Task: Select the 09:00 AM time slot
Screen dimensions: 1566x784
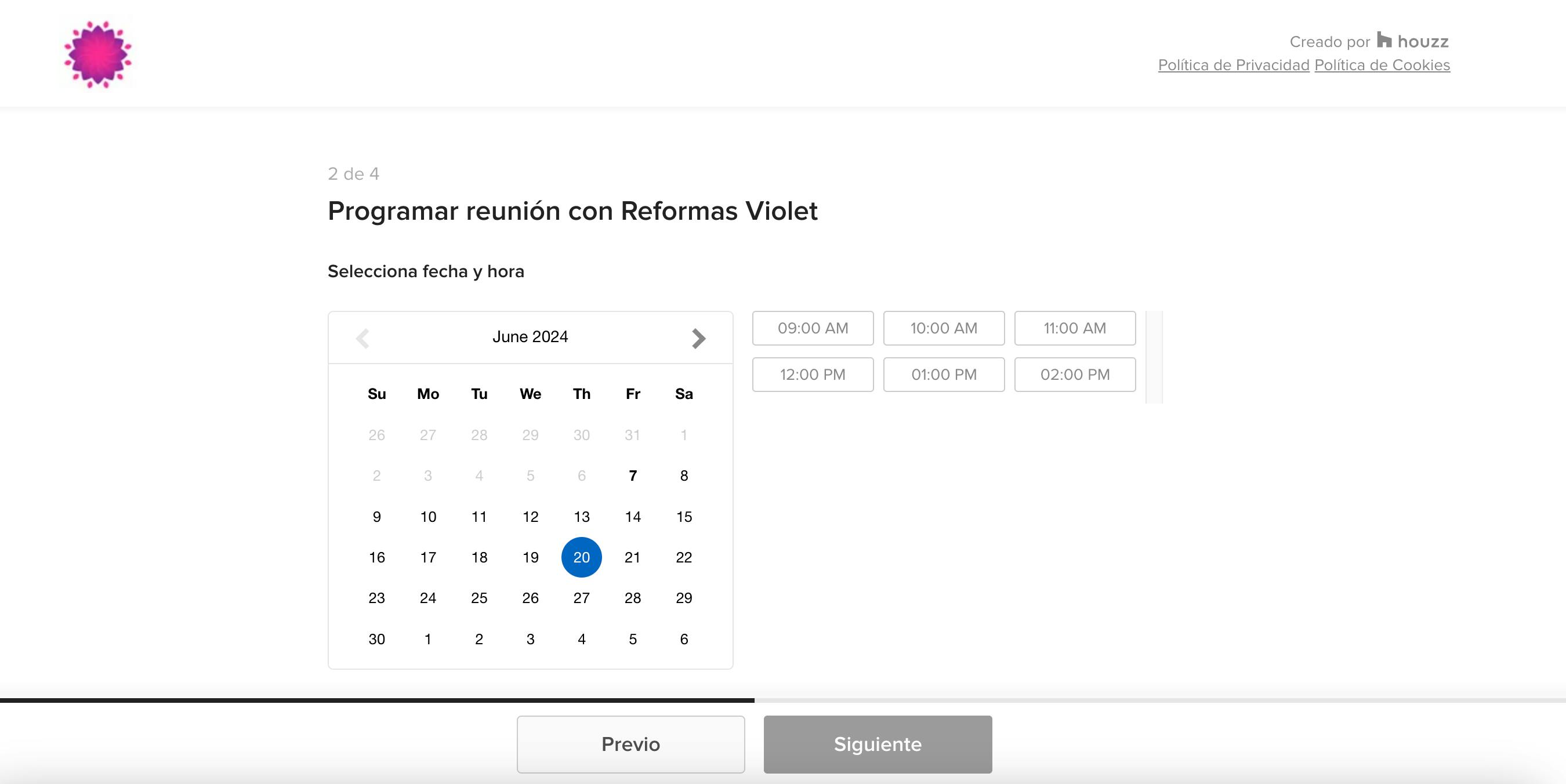Action: pos(812,328)
